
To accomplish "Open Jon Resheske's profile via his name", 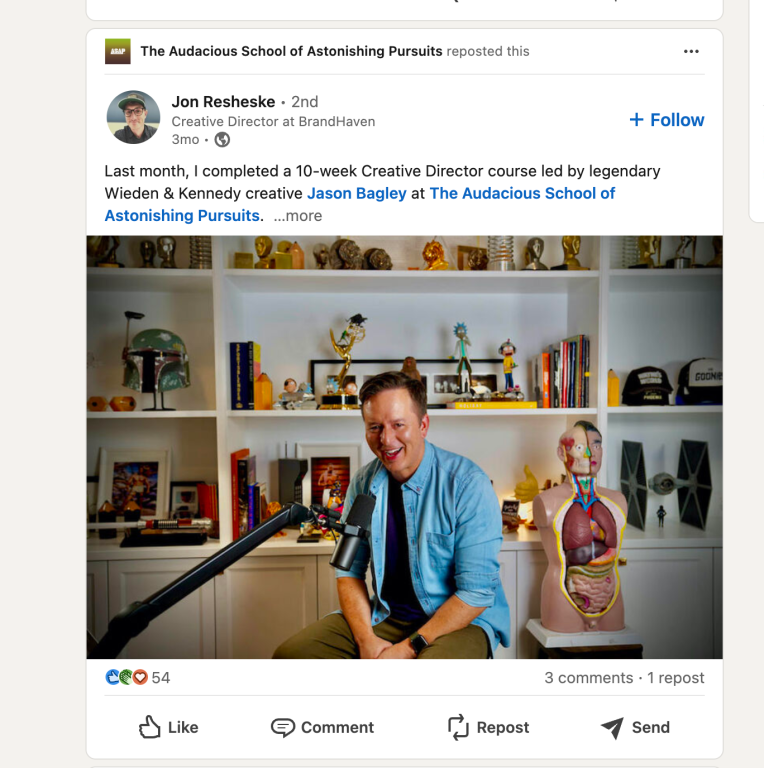I will [224, 101].
